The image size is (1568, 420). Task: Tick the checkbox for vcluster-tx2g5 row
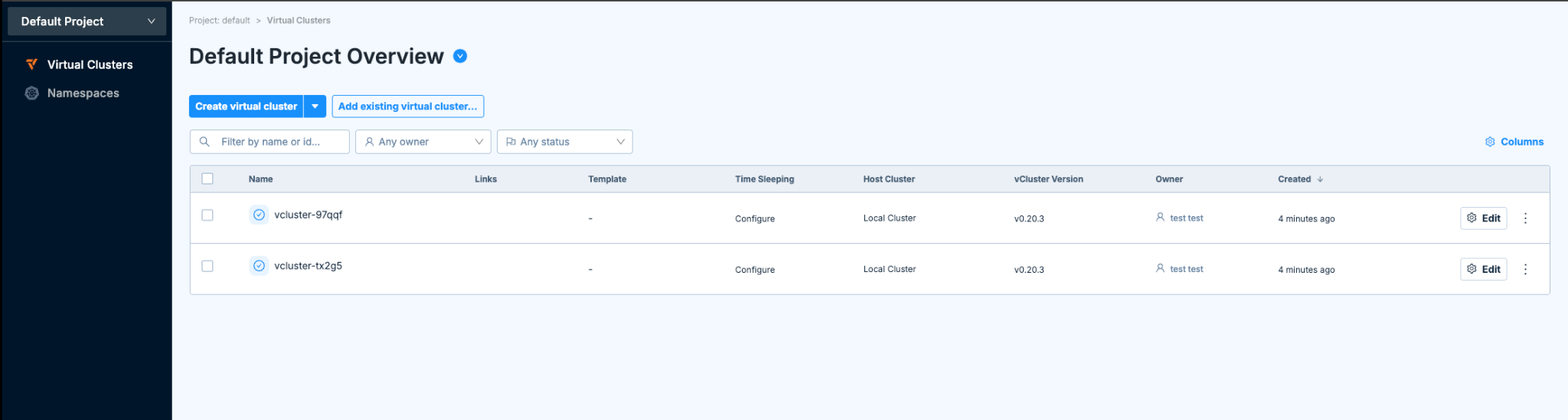[x=207, y=266]
